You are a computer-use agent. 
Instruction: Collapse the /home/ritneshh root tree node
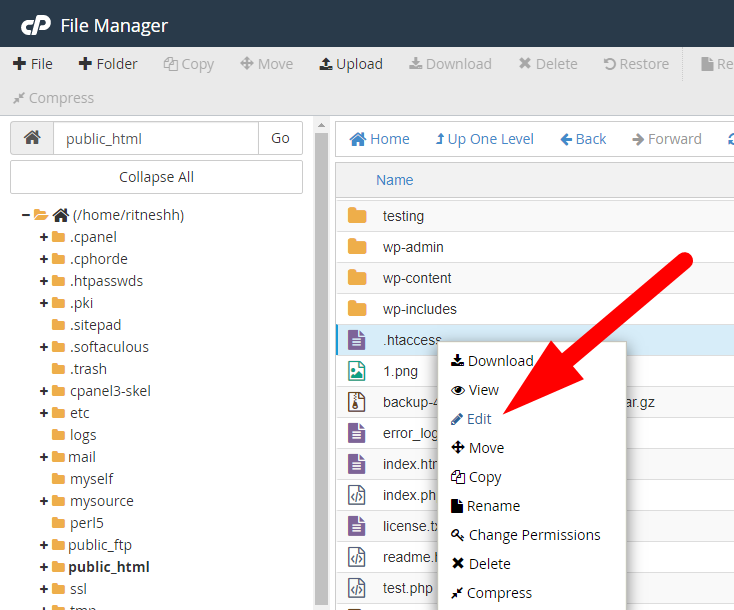[25, 215]
